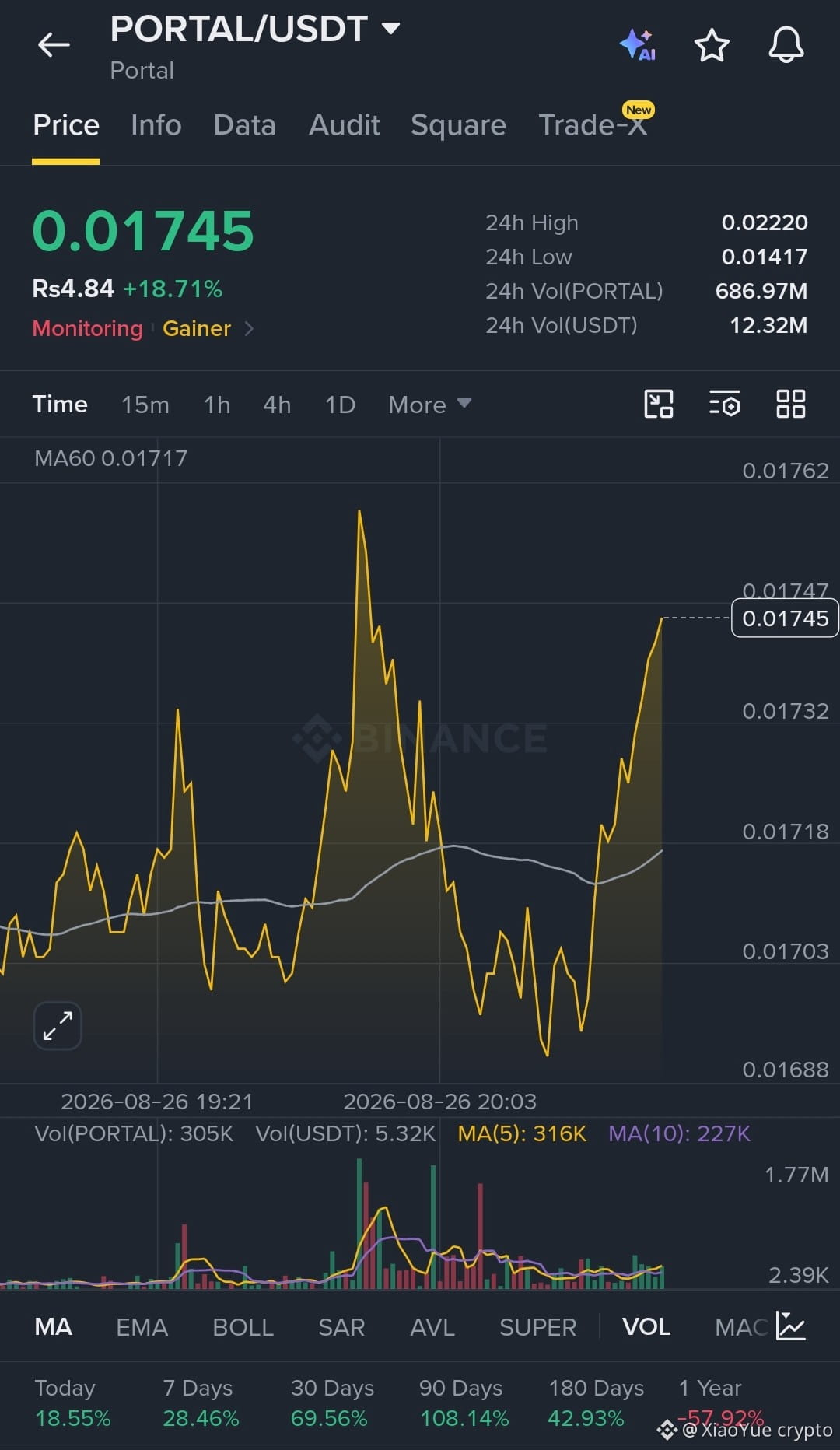Tap the Vol(PORTAL): 305K label
Screen dimensions: 840x1450
pos(134,1133)
